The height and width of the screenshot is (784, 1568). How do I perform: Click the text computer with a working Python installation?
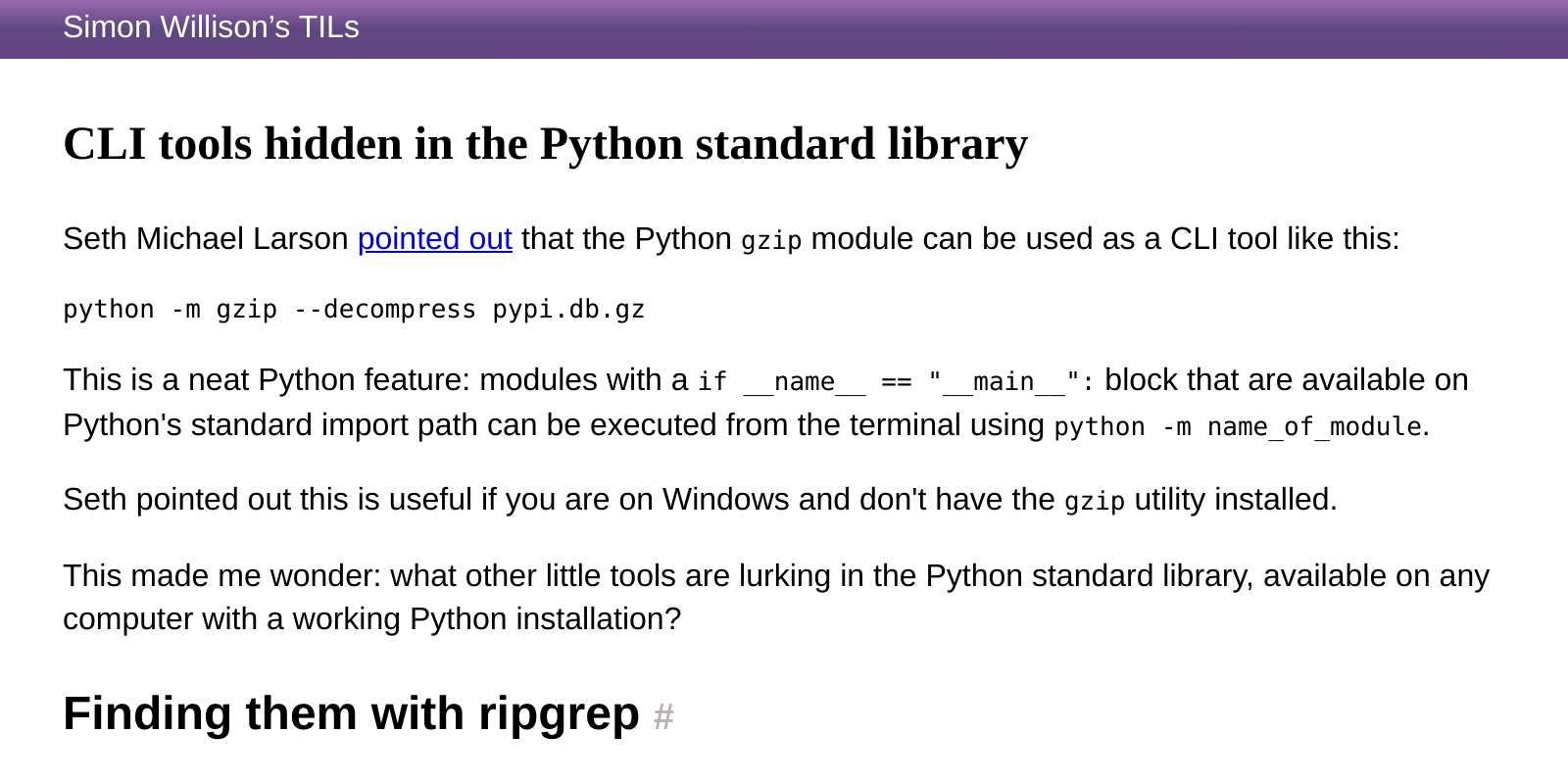[371, 619]
